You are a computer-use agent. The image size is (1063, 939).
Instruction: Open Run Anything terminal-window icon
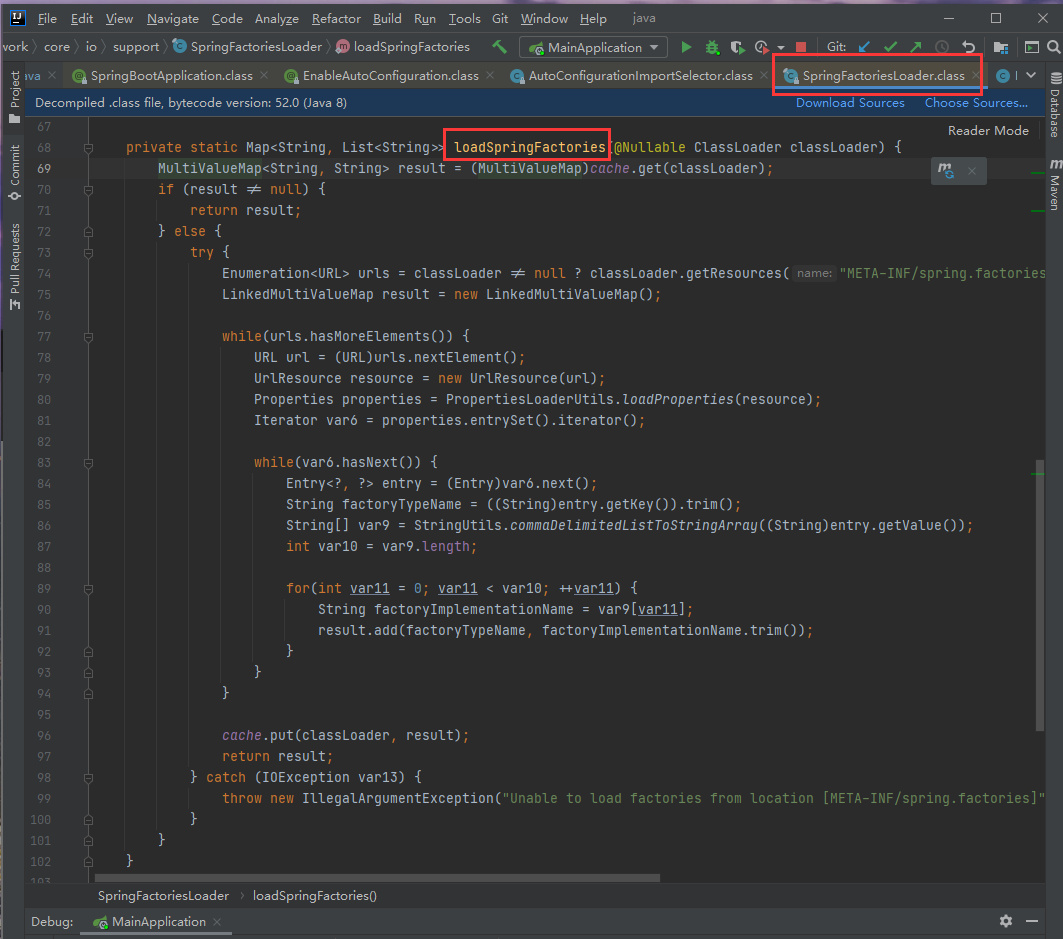pos(1031,47)
